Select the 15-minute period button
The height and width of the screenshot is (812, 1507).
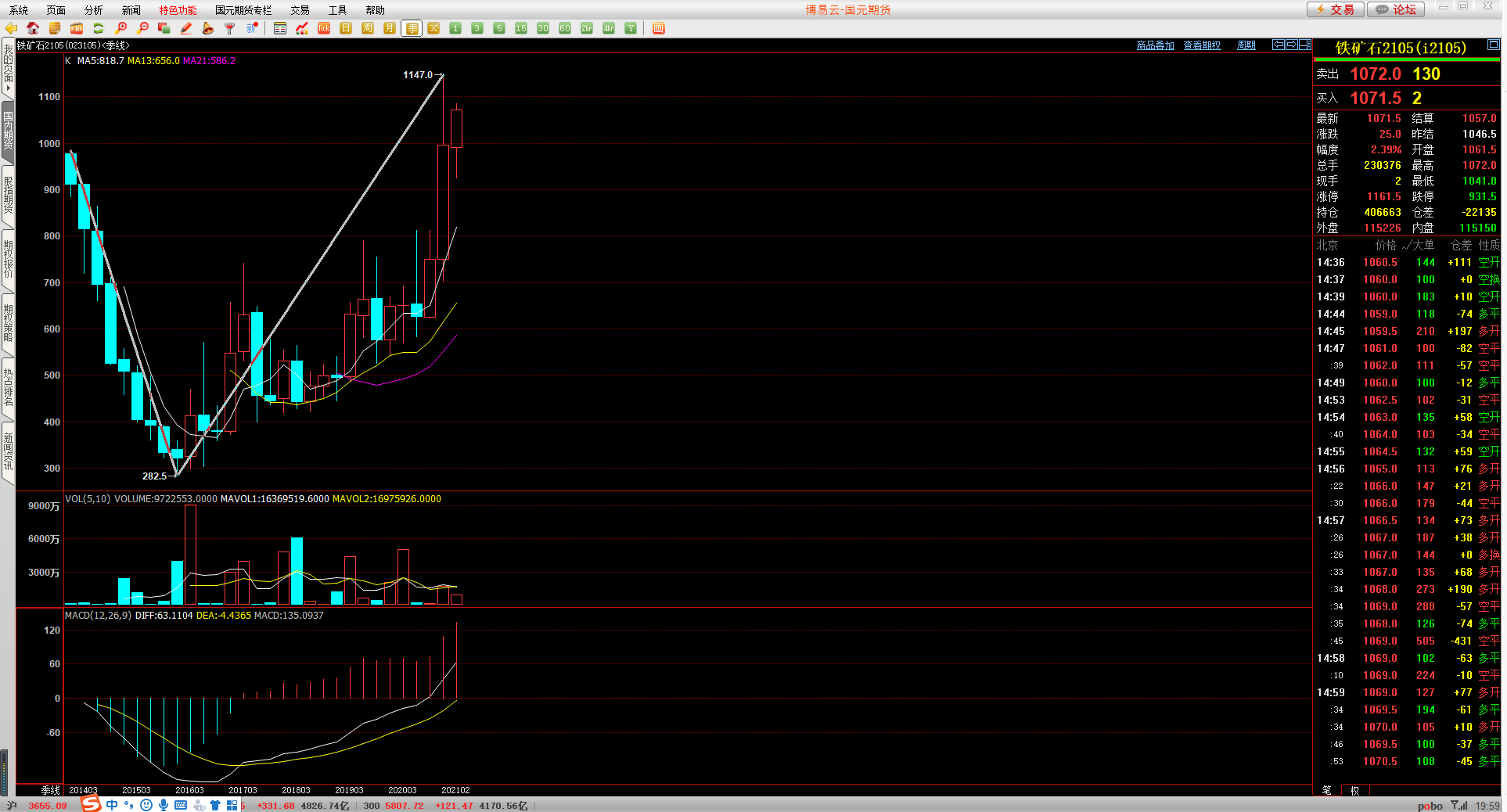(x=521, y=28)
